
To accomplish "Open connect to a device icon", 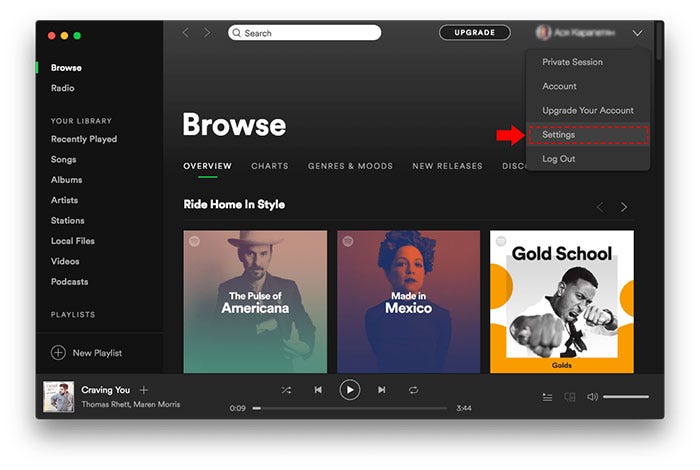I will [x=570, y=397].
